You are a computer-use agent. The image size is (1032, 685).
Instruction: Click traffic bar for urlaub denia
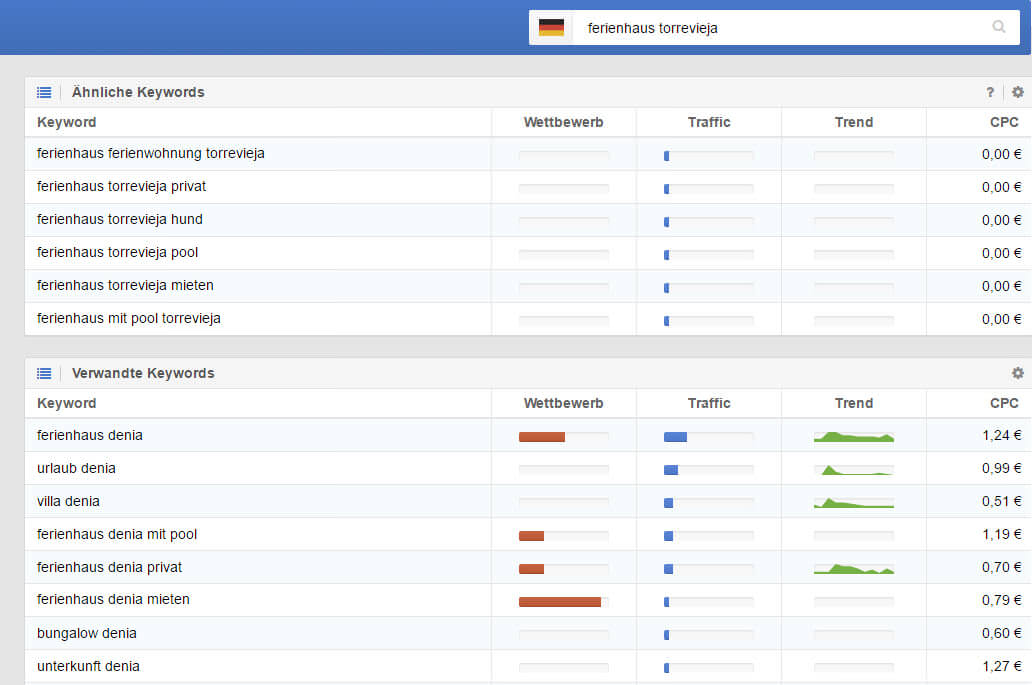pos(708,470)
